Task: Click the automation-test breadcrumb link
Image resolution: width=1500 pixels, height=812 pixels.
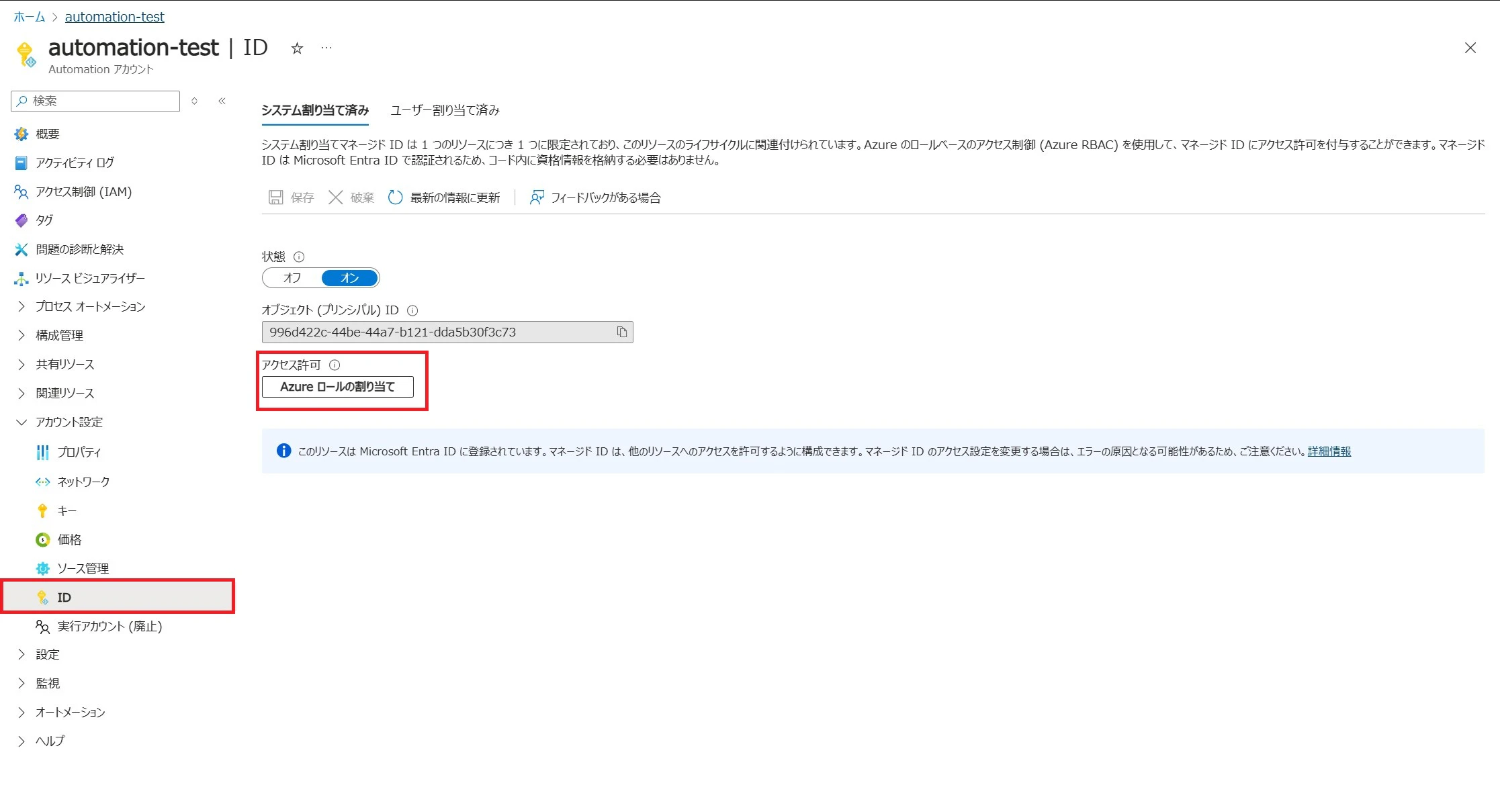Action: pyautogui.click(x=114, y=17)
